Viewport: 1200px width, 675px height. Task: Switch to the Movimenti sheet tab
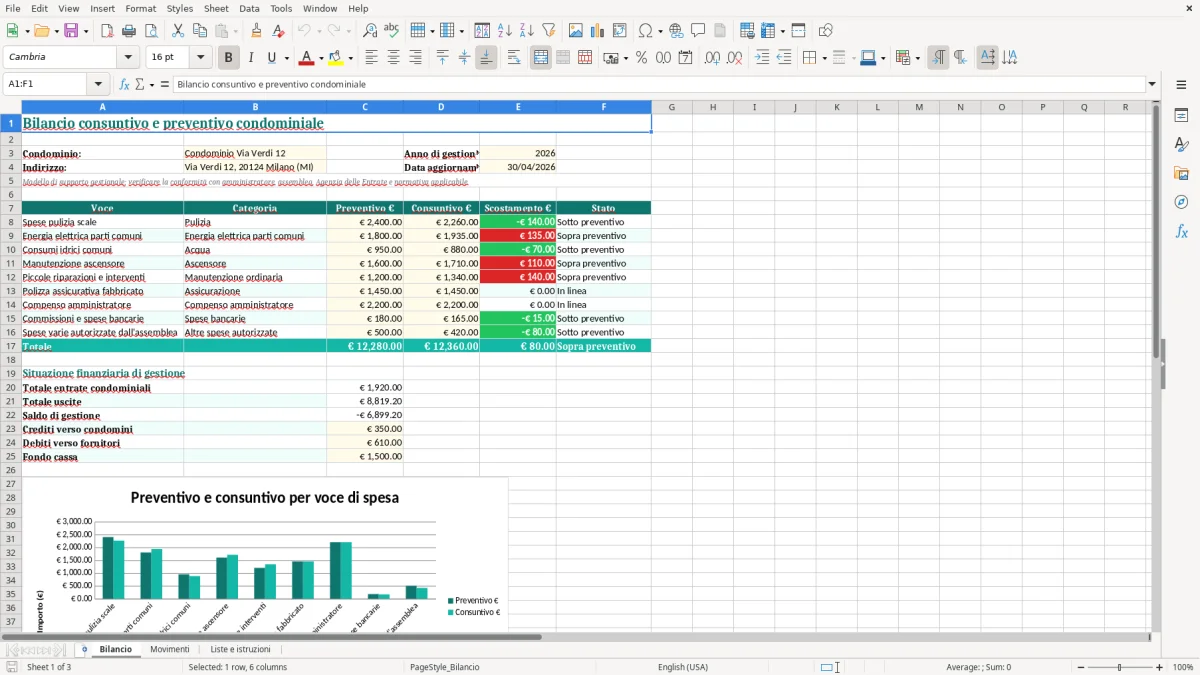[169, 649]
